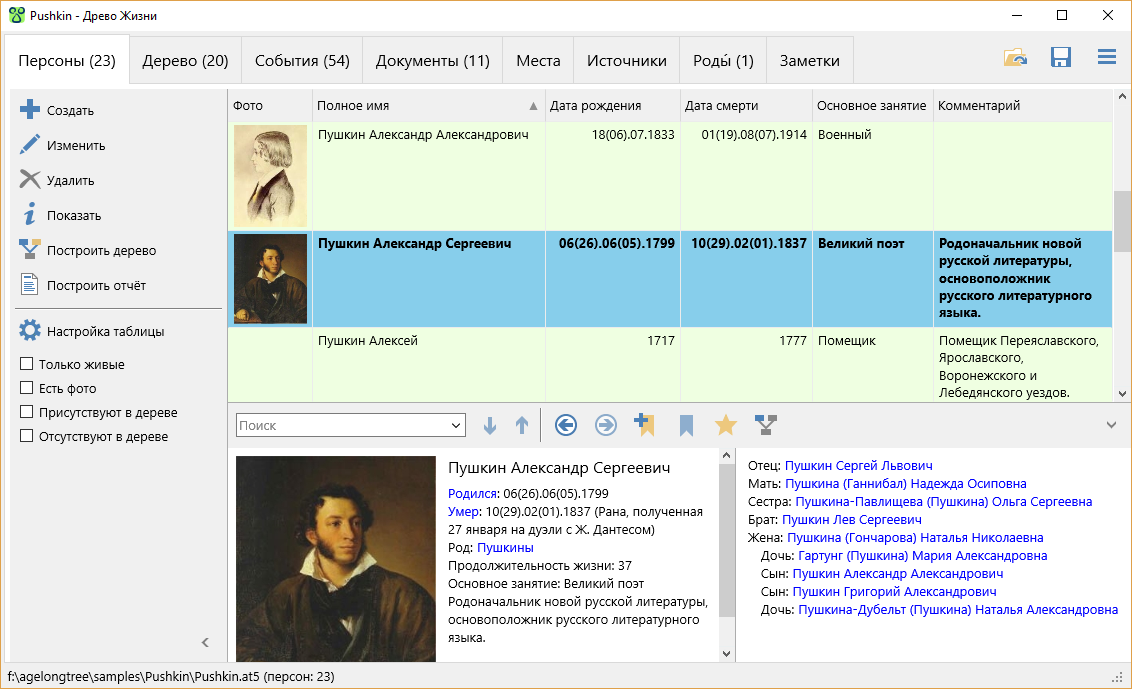Click 'Построить отчёт' in sidebar
This screenshot has width=1132, height=689.
pos(96,286)
